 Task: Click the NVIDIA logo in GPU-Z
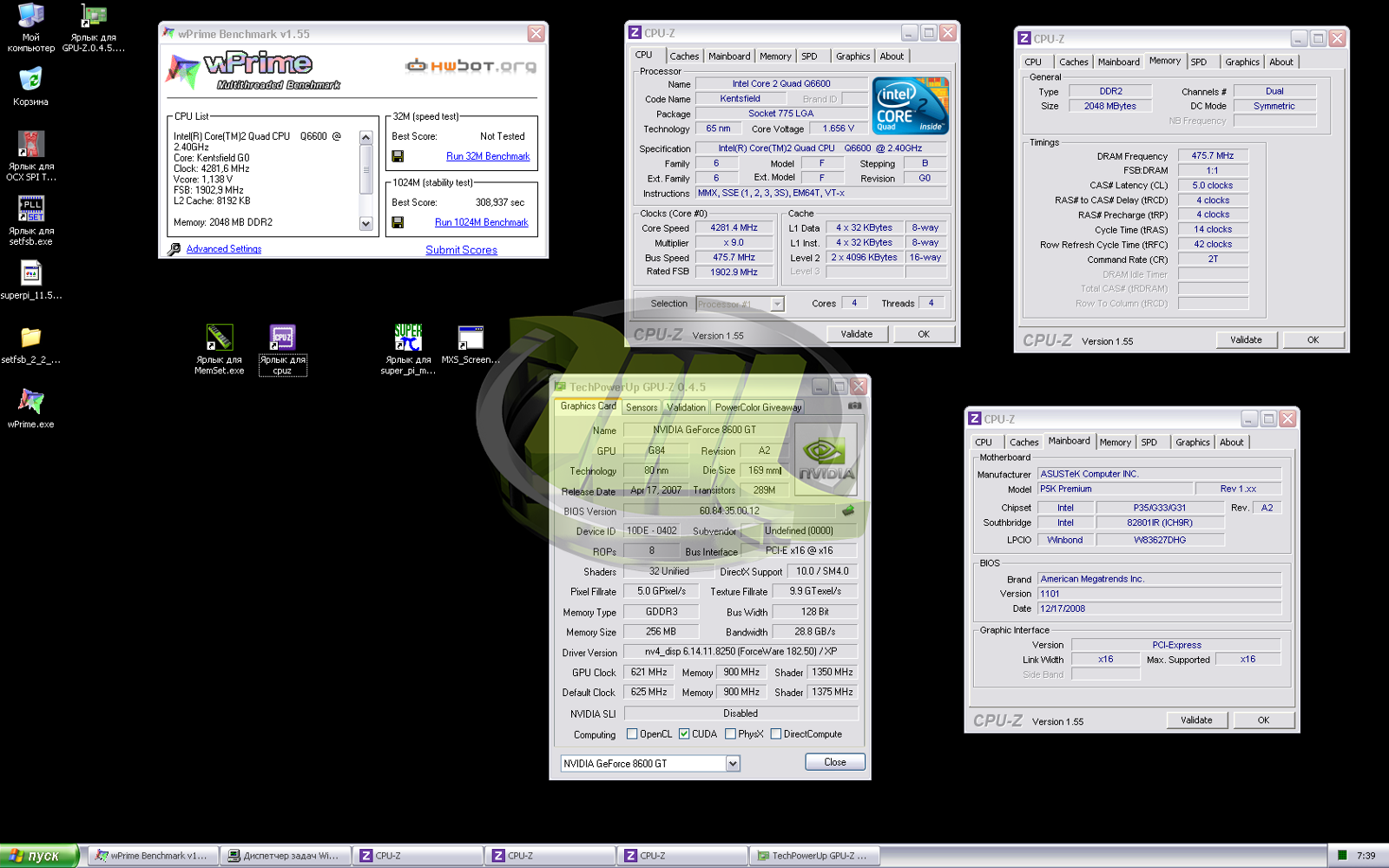click(826, 460)
